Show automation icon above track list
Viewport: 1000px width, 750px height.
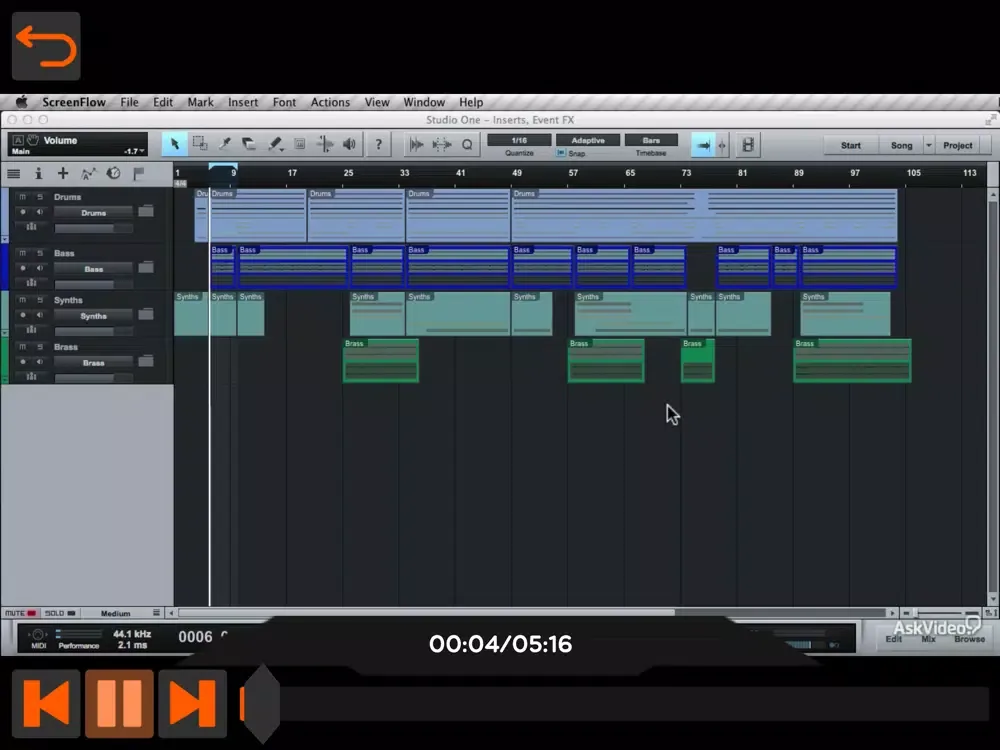[x=88, y=173]
